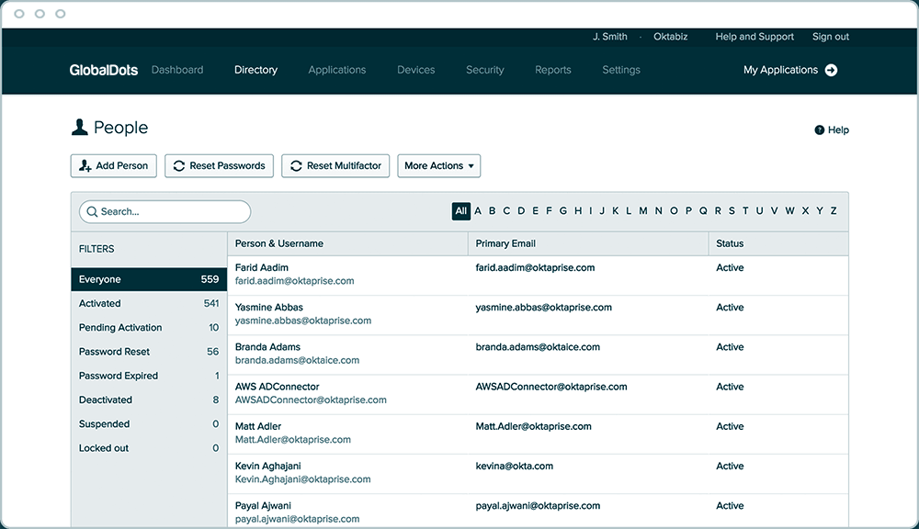Switch to the Security menu

[x=485, y=70]
